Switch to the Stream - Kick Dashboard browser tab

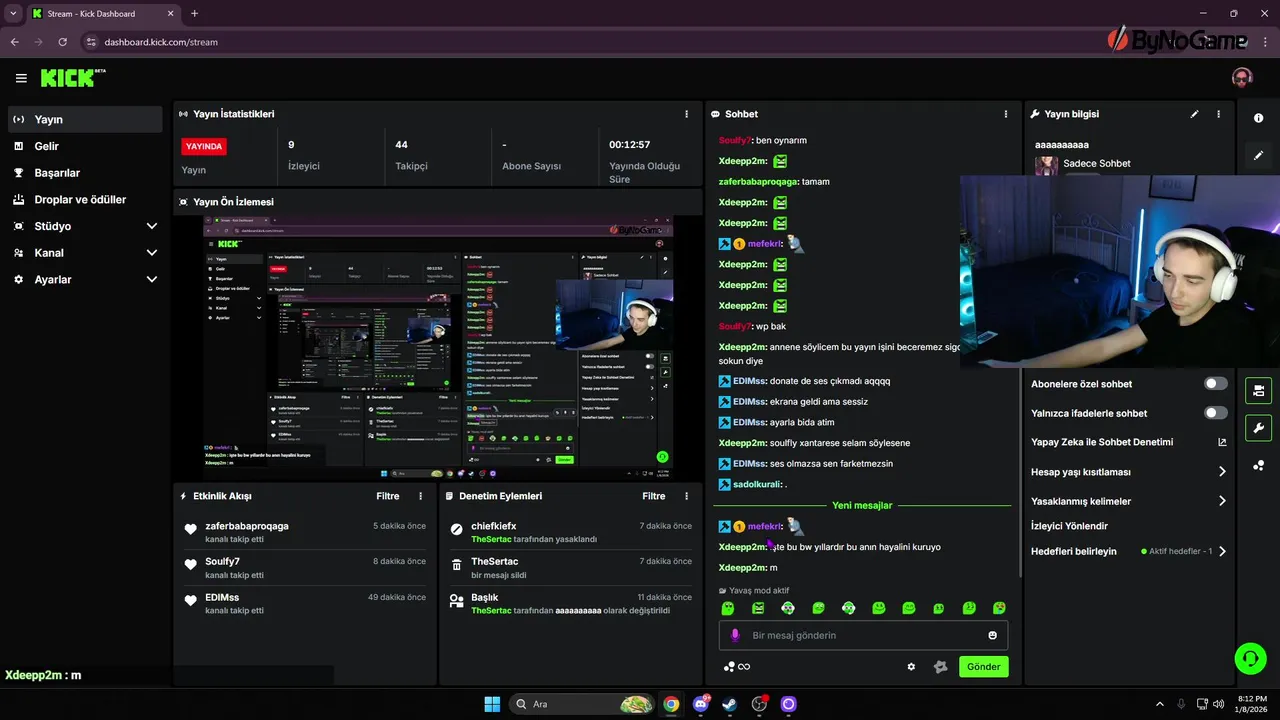point(103,14)
